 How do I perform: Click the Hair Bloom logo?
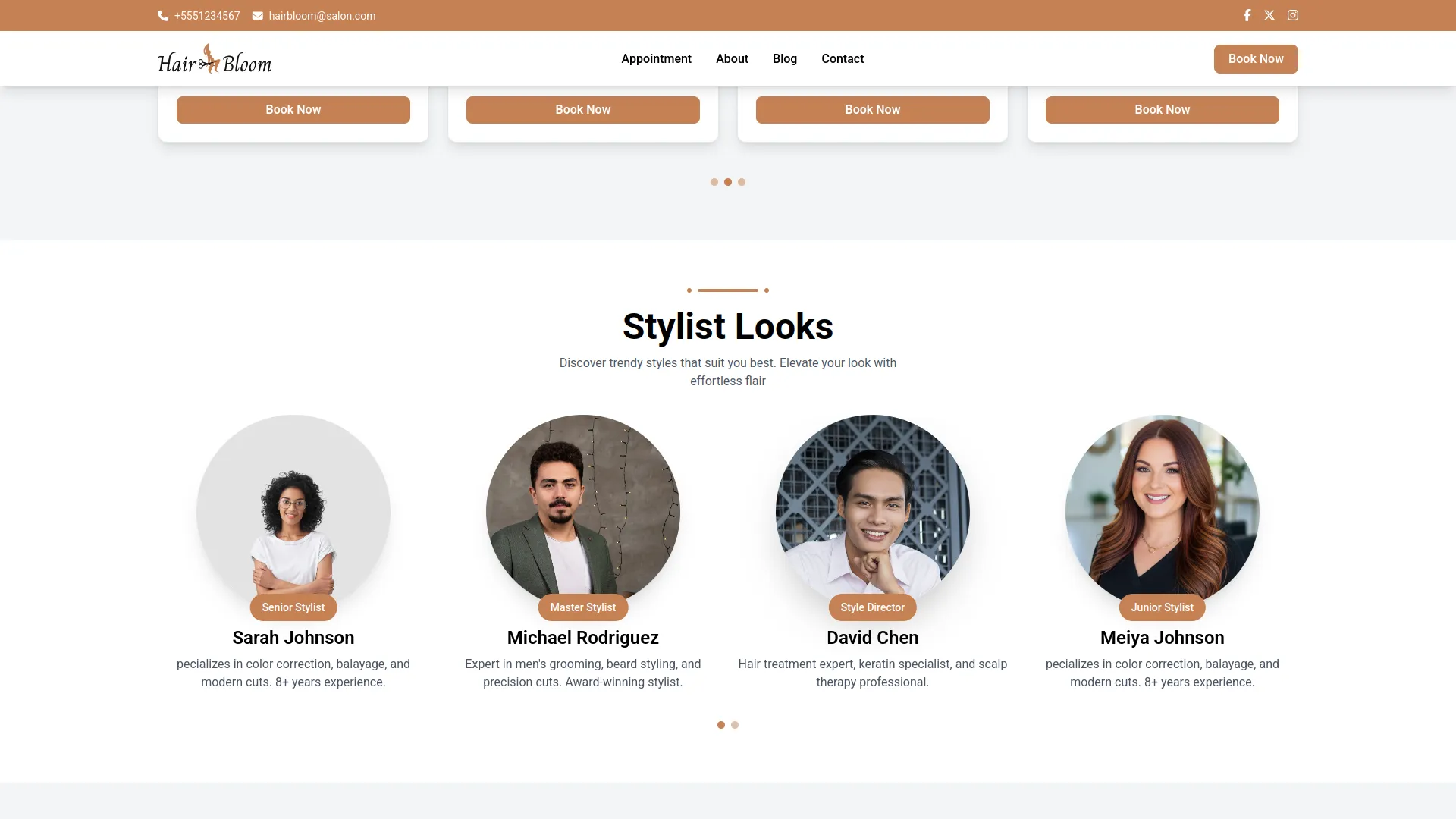click(215, 59)
